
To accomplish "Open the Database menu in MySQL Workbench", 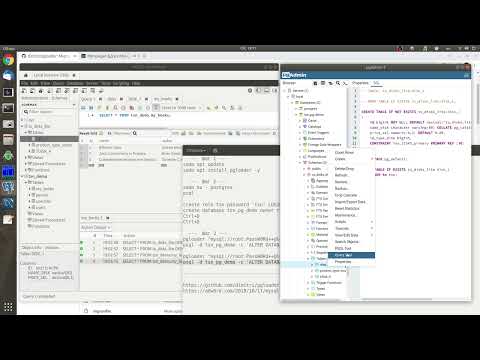I will tap(75, 83).
